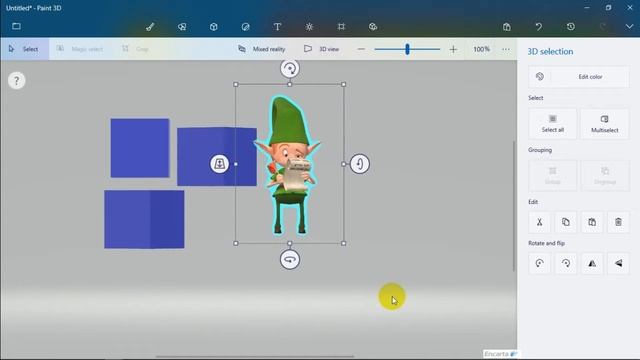Click the Paste icon in top bar
640x360 pixels.
(x=507, y=27)
